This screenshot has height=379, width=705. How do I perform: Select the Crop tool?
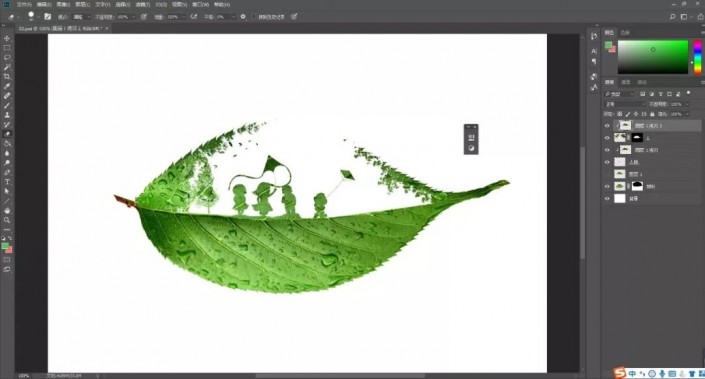[7, 76]
